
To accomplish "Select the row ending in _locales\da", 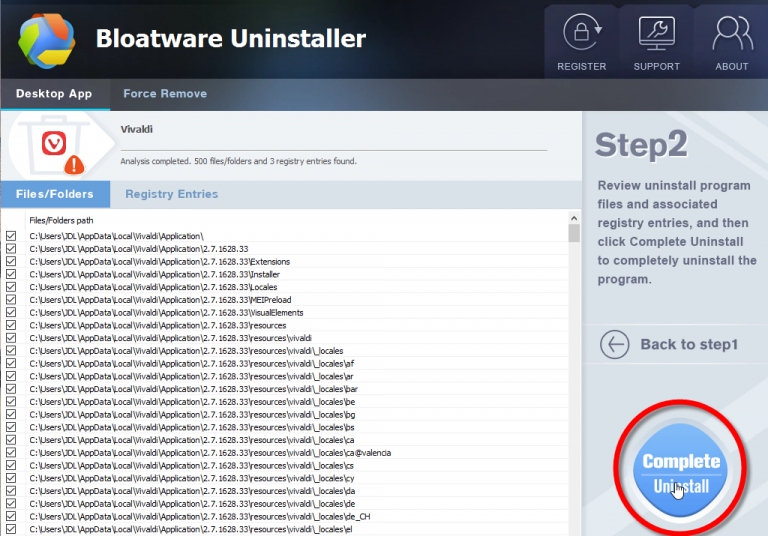I will pos(284,491).
